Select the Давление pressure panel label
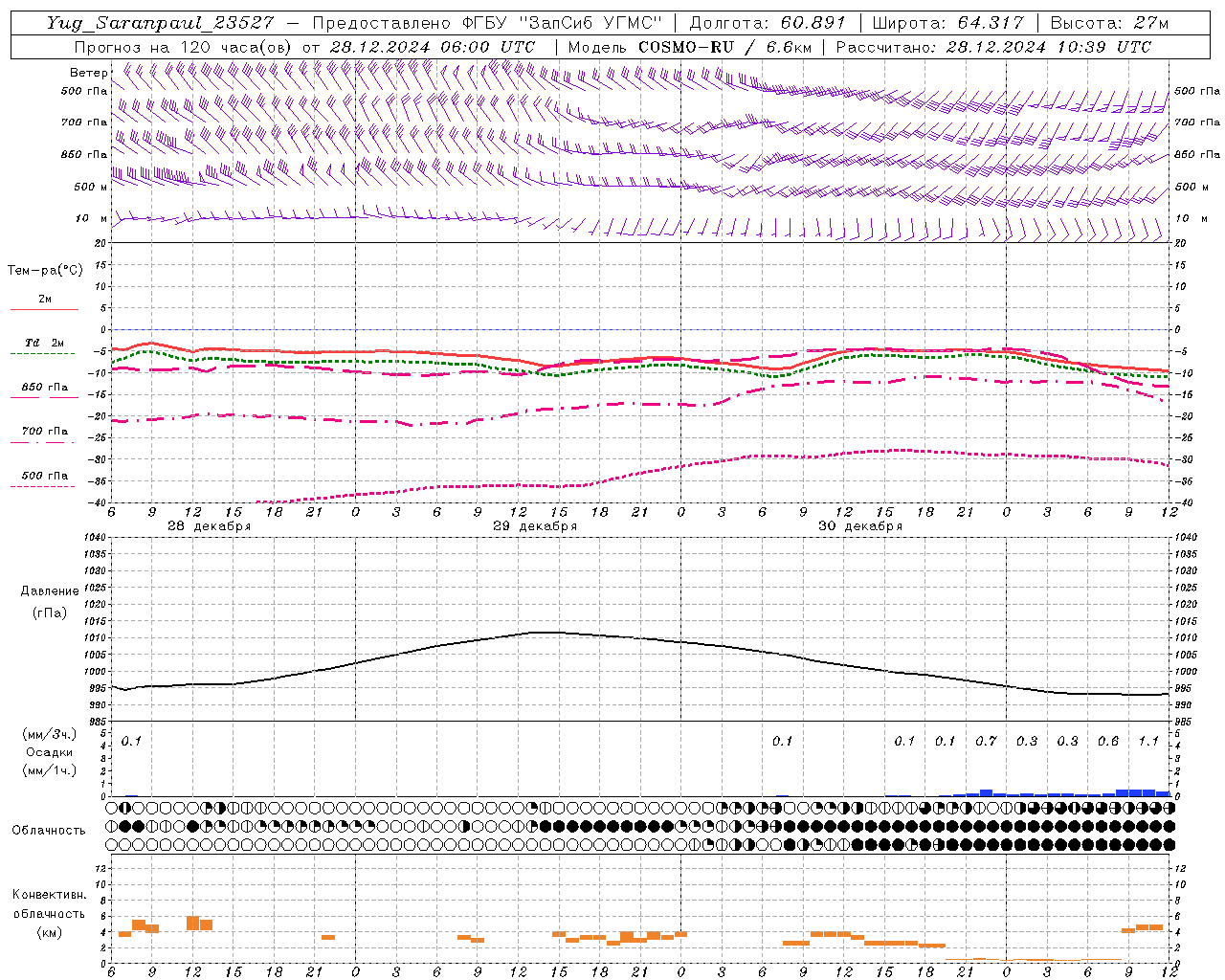Image resolution: width=1225 pixels, height=980 pixels. pos(49,591)
